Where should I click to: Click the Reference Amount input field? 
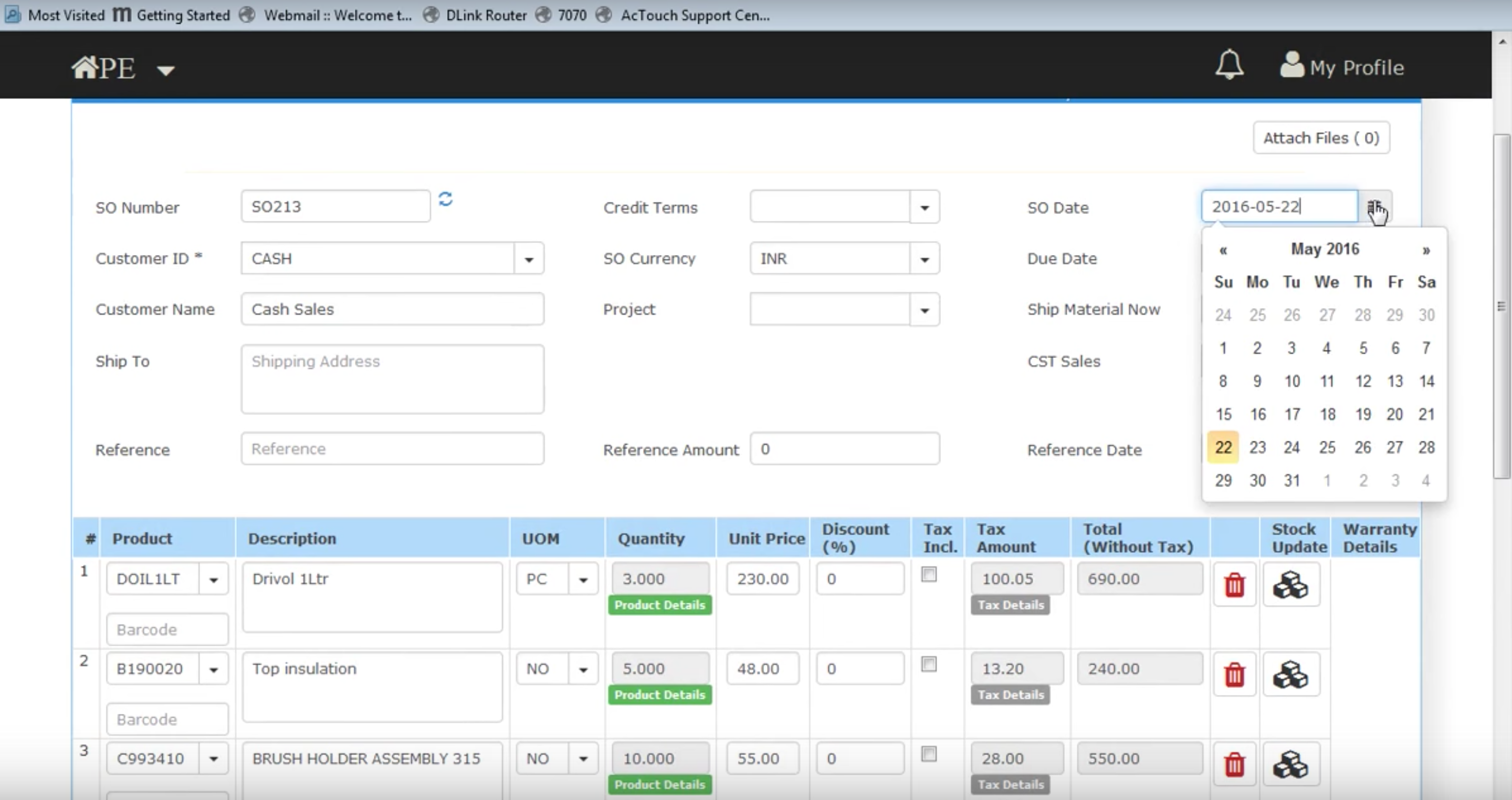tap(844, 449)
